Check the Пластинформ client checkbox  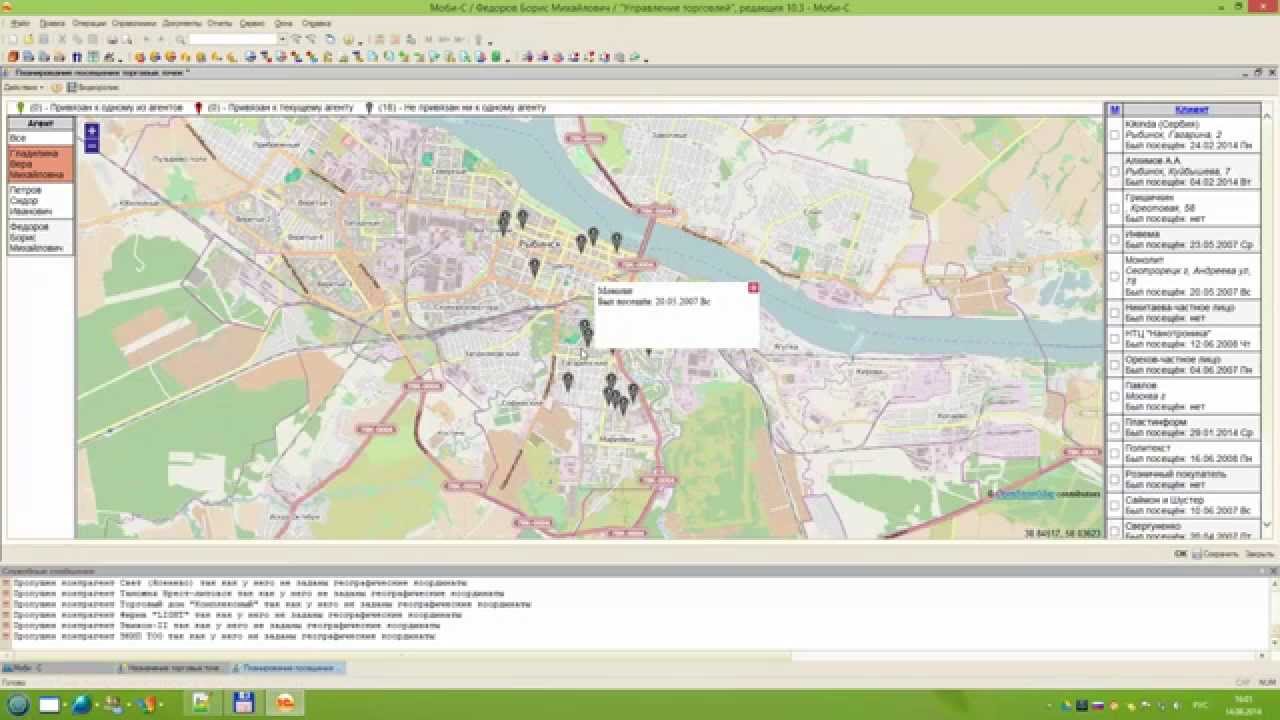(1115, 428)
